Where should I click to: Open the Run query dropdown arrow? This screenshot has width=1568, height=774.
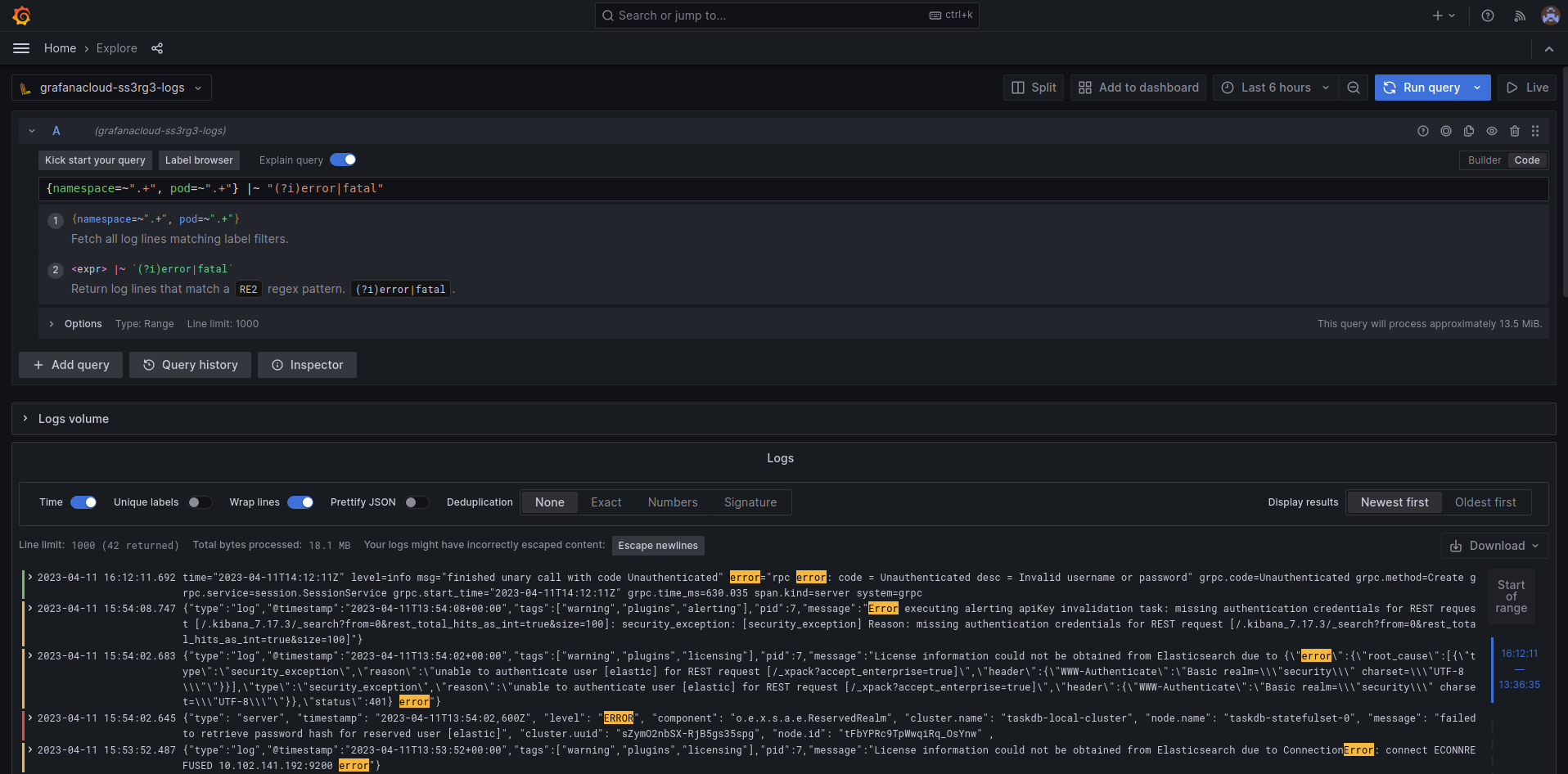1477,88
